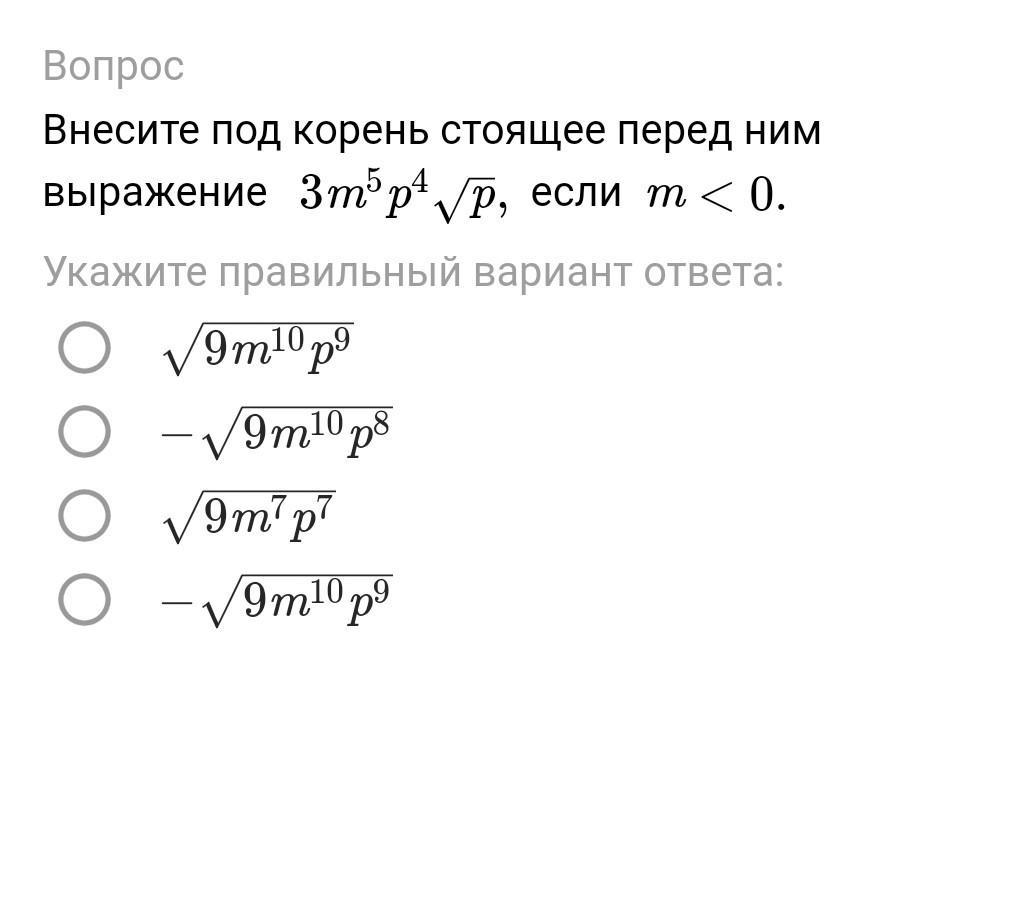Pick the radio button for √9m⁷p⁷
This screenshot has height=918, width=1013.
point(84,516)
